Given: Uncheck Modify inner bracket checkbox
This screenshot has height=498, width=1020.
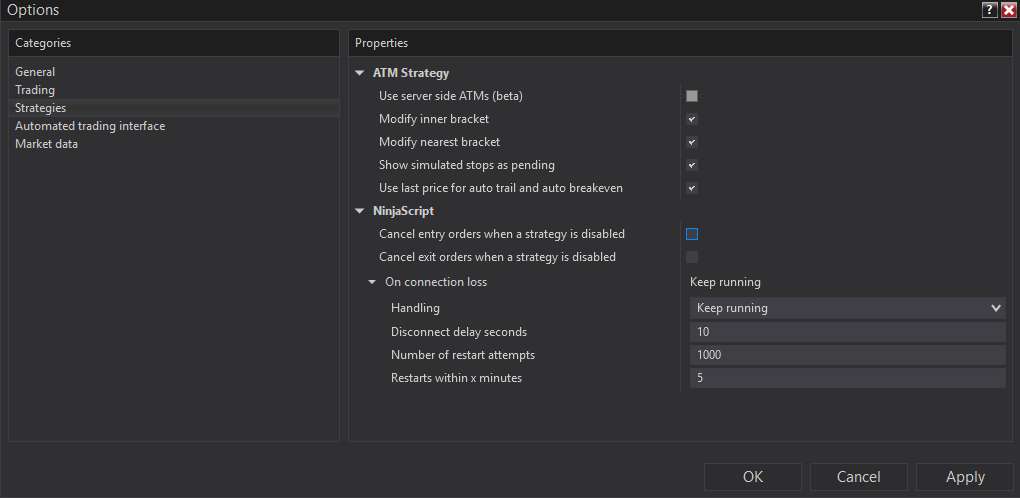Looking at the screenshot, I should 692,119.
